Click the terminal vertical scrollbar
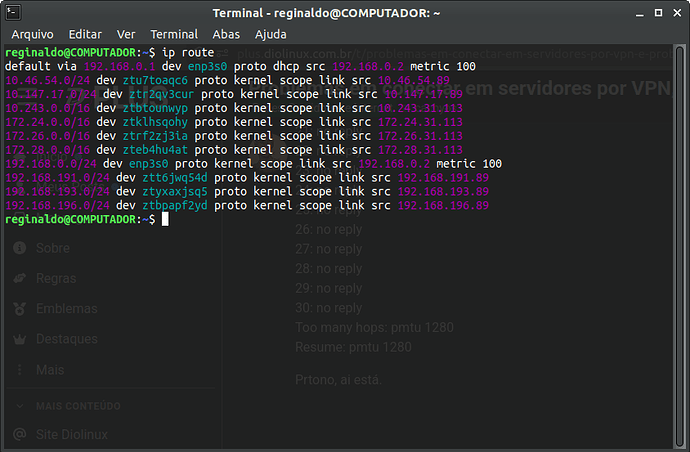 pyautogui.click(x=680, y=246)
